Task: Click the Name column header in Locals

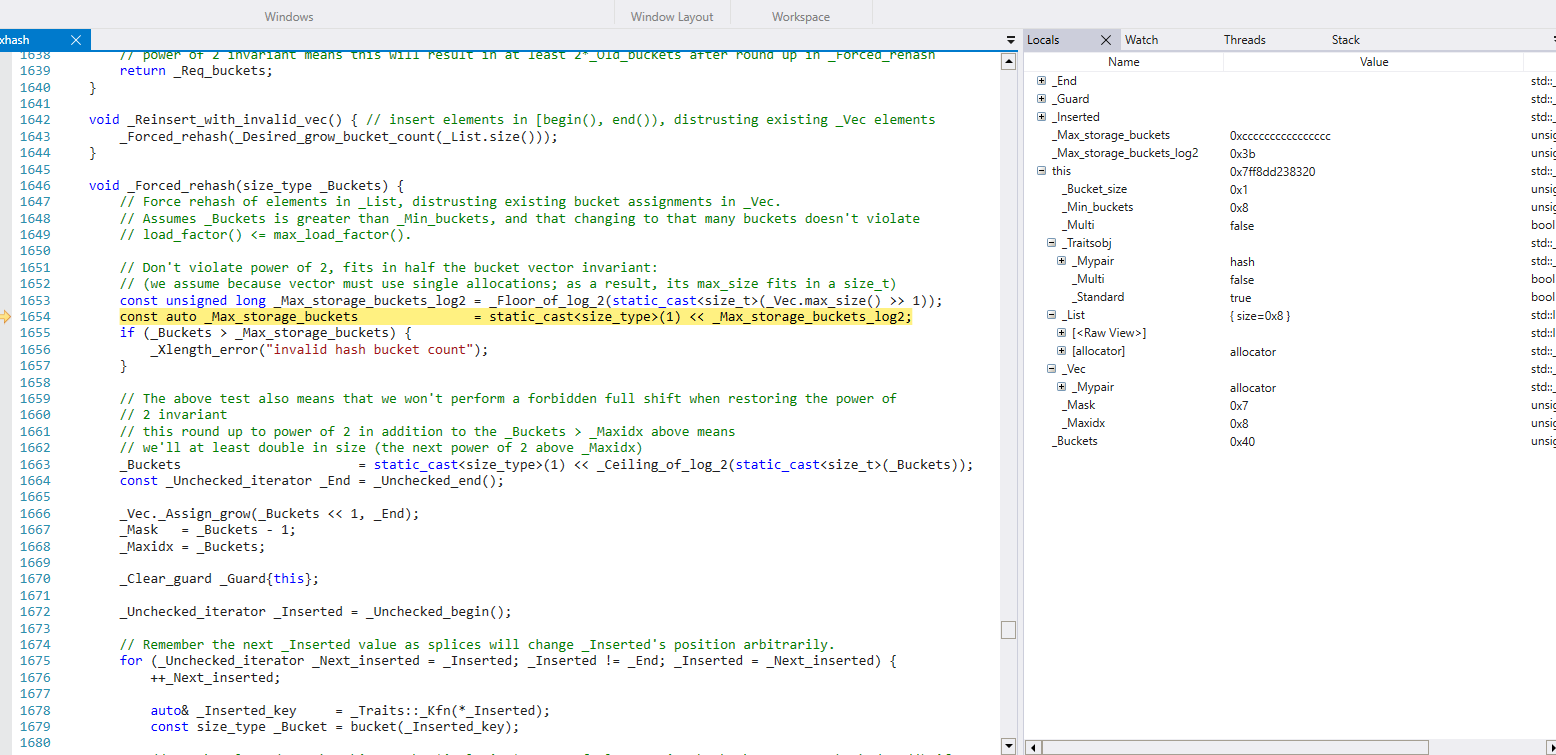Action: click(1123, 61)
